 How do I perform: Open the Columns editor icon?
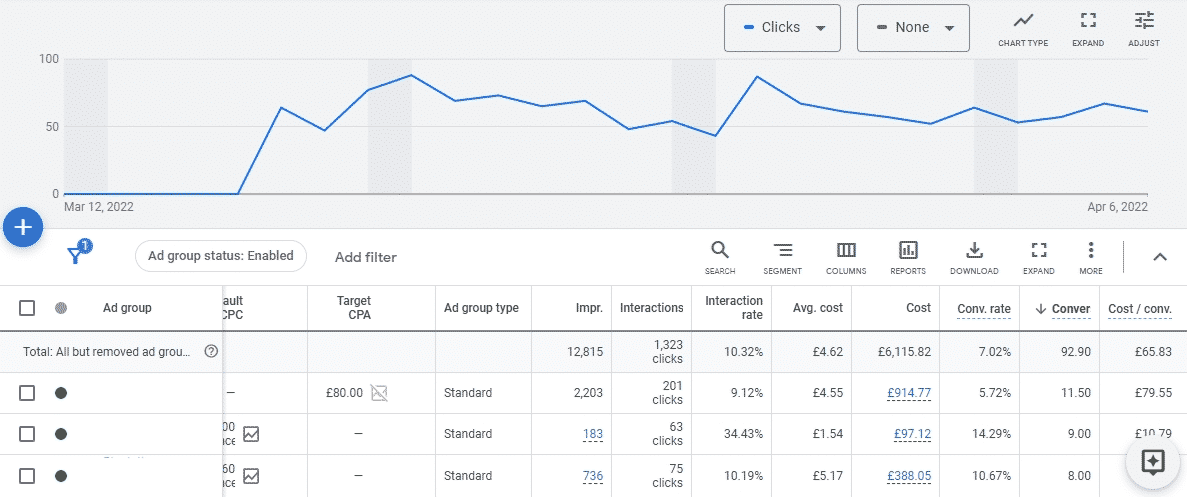point(846,257)
